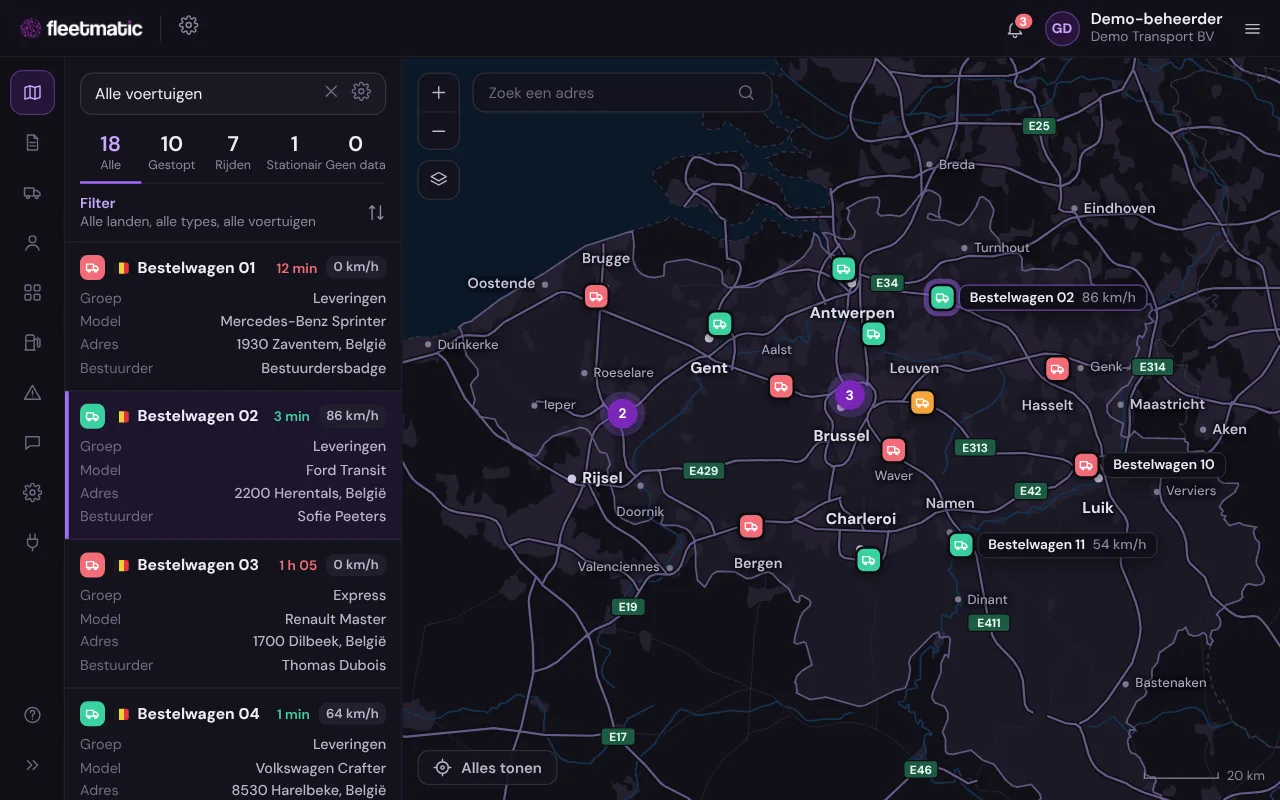Open the integrations plug icon in sidebar
The height and width of the screenshot is (800, 1280).
[x=32, y=542]
